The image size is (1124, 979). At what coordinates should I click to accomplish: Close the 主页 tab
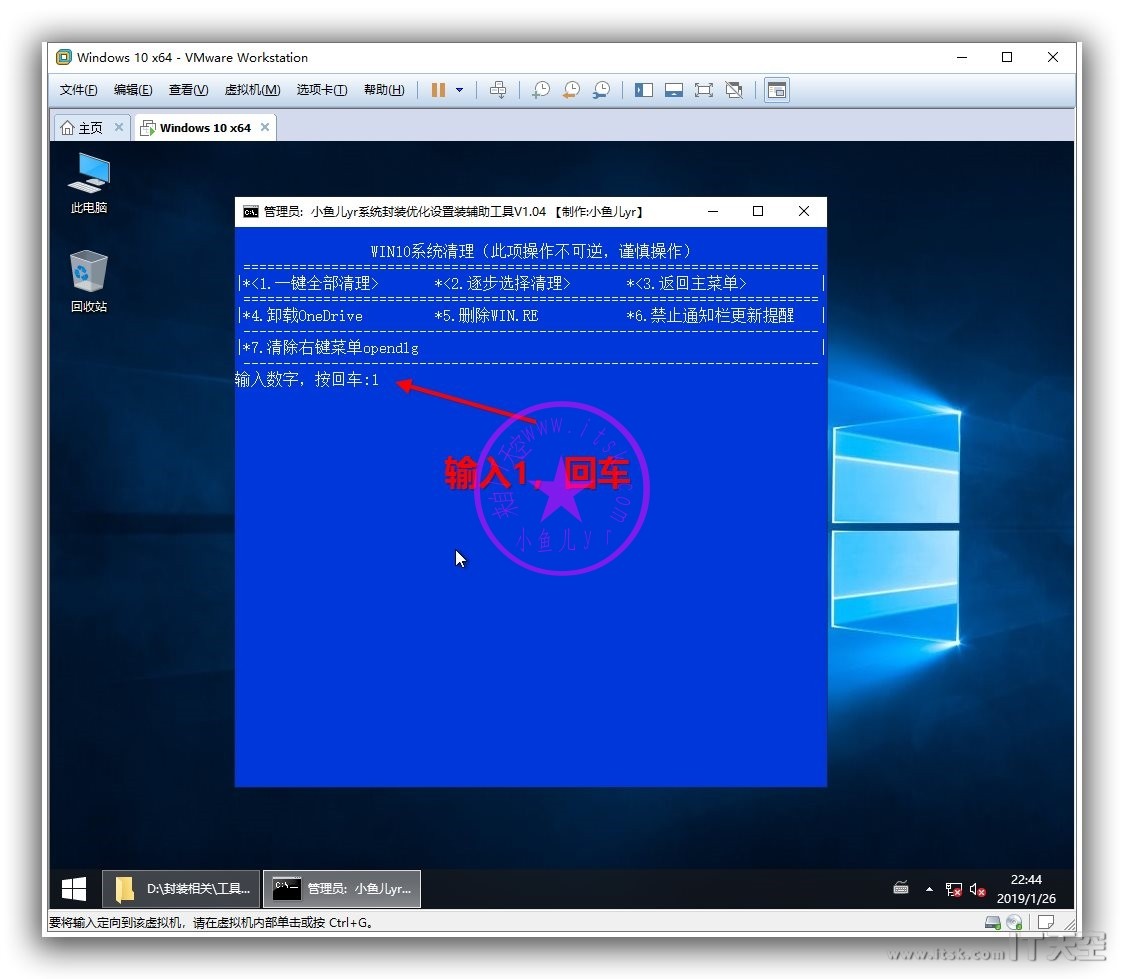(x=119, y=127)
